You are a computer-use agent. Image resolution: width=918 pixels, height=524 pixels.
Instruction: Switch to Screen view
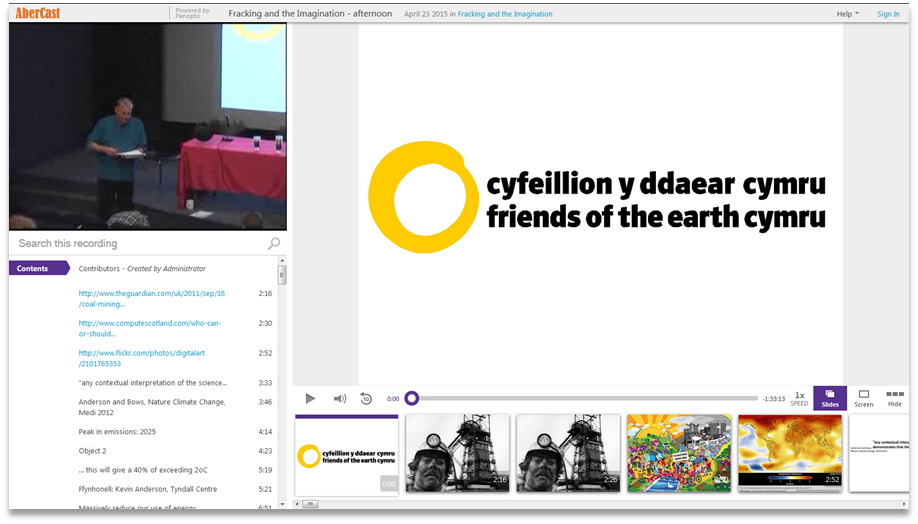864,398
